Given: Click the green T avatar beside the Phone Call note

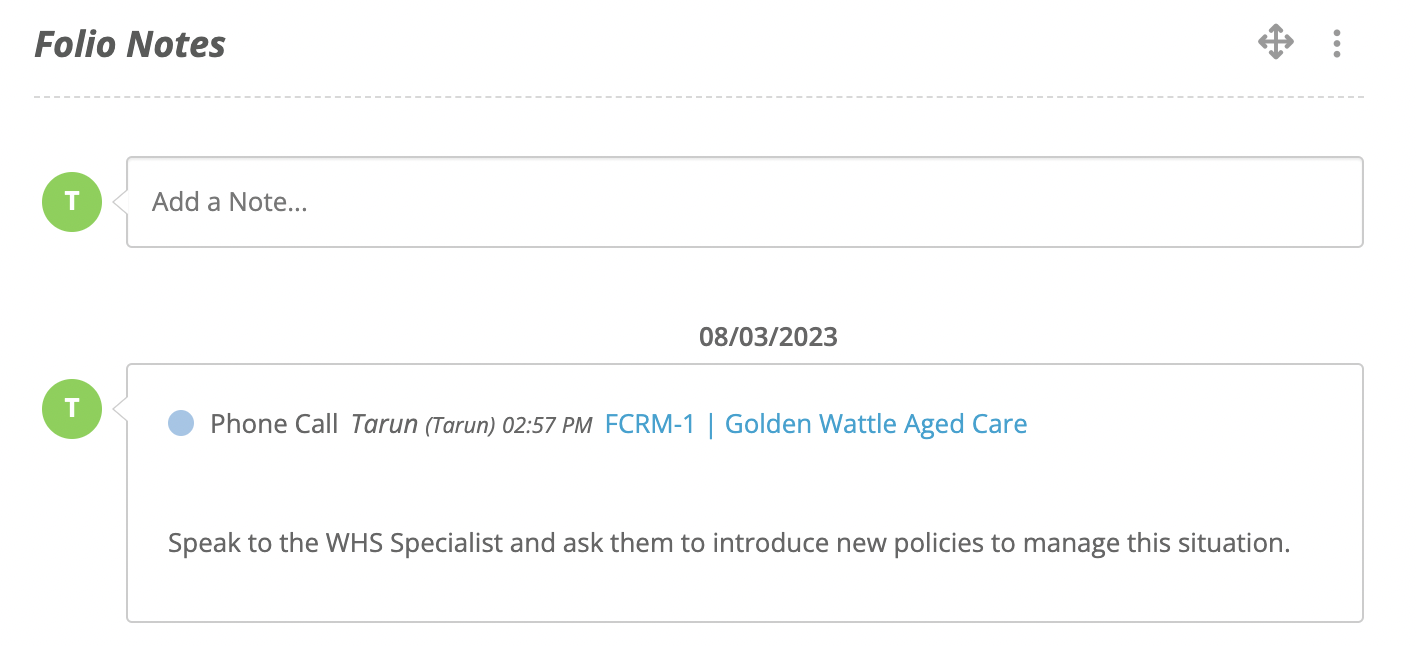Looking at the screenshot, I should click(71, 409).
